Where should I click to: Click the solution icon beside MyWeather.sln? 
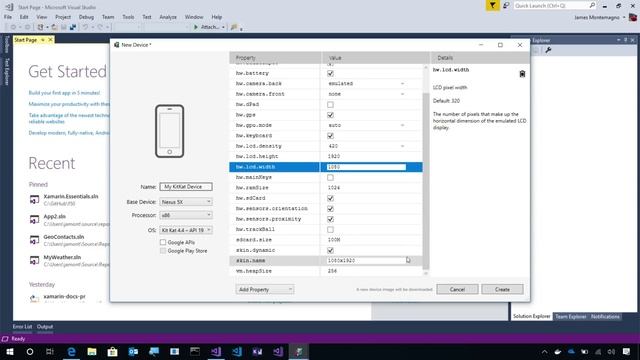point(34,260)
